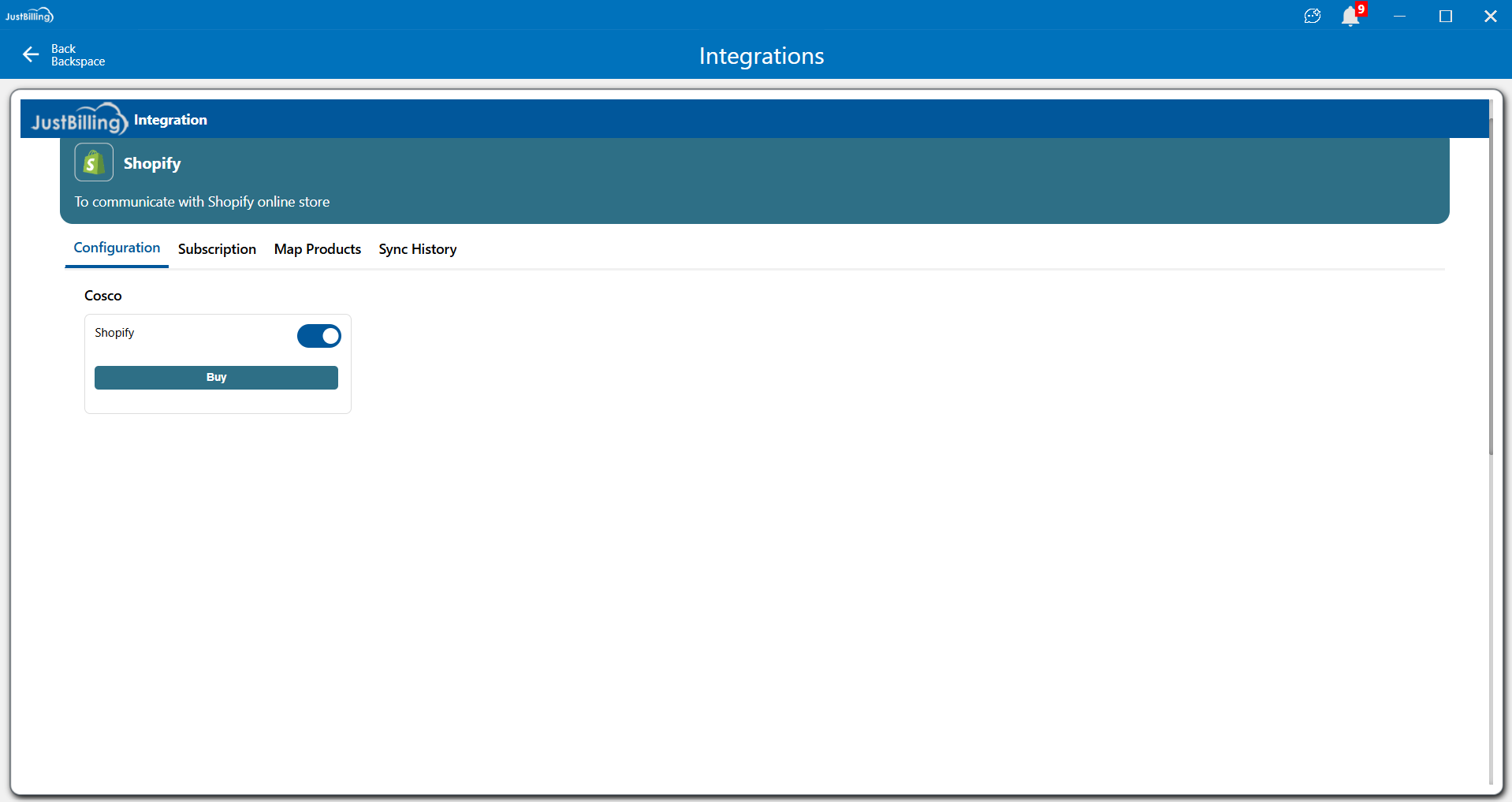Click the green Shopify bag icon
1512x802 pixels.
click(x=94, y=162)
